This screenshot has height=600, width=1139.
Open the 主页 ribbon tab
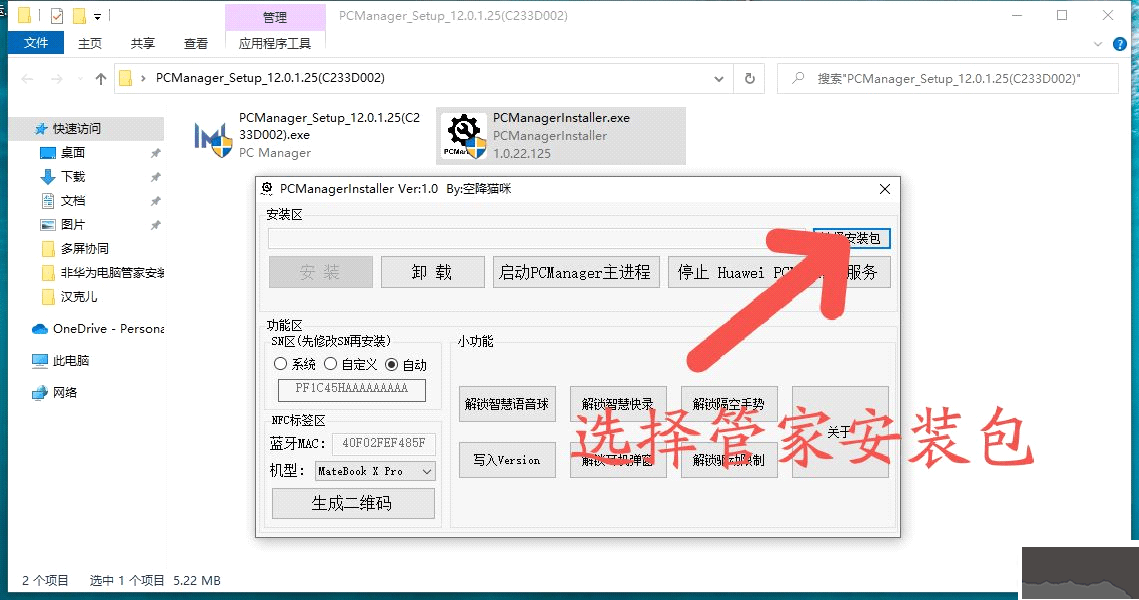(x=90, y=44)
